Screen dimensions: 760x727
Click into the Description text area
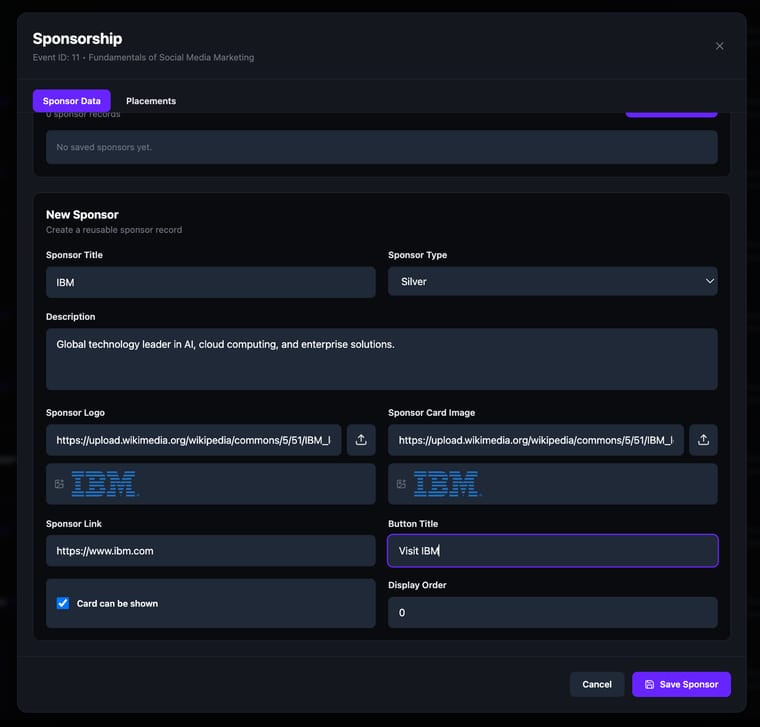(x=382, y=359)
